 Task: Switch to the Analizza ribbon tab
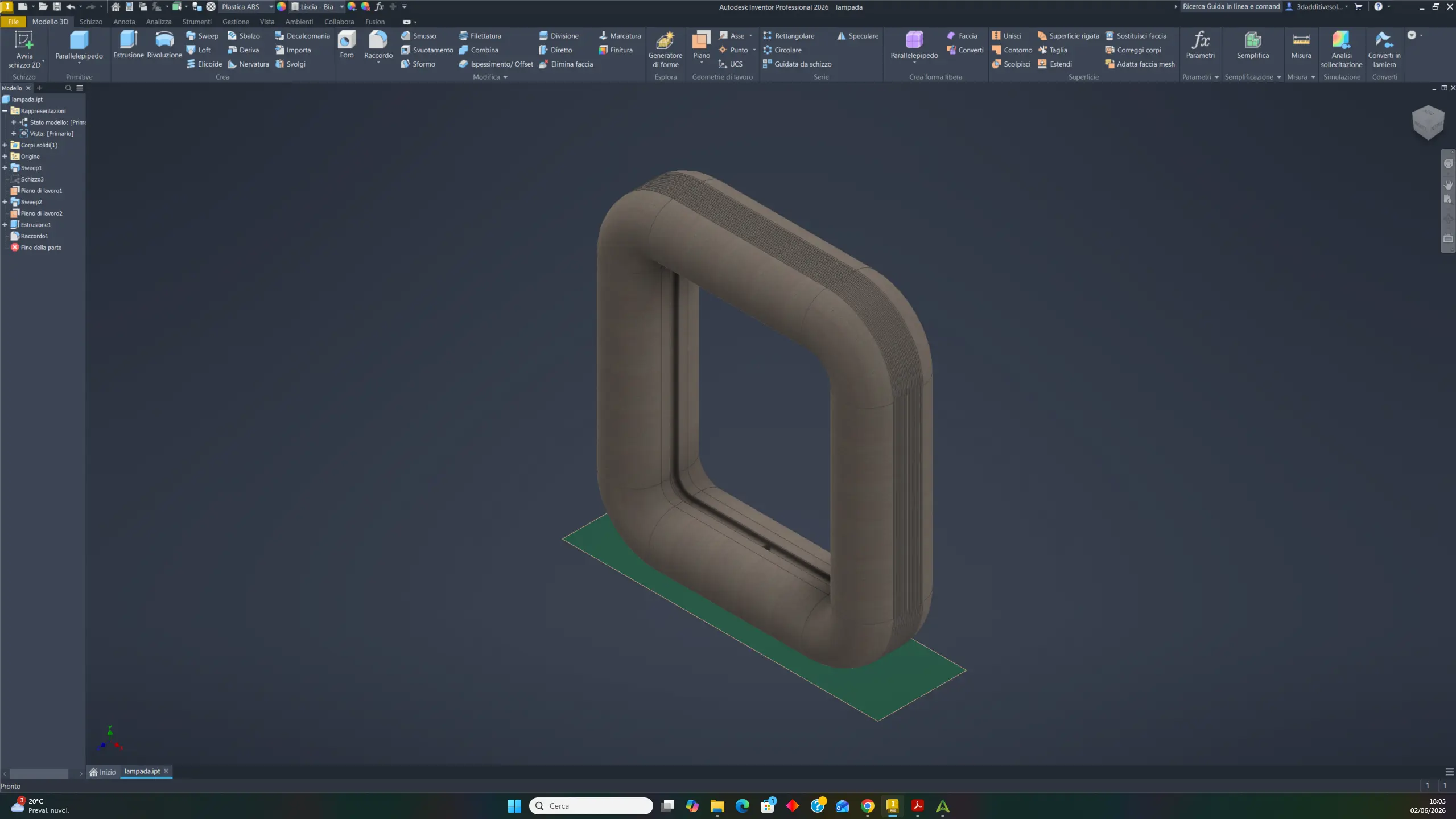[x=158, y=22]
